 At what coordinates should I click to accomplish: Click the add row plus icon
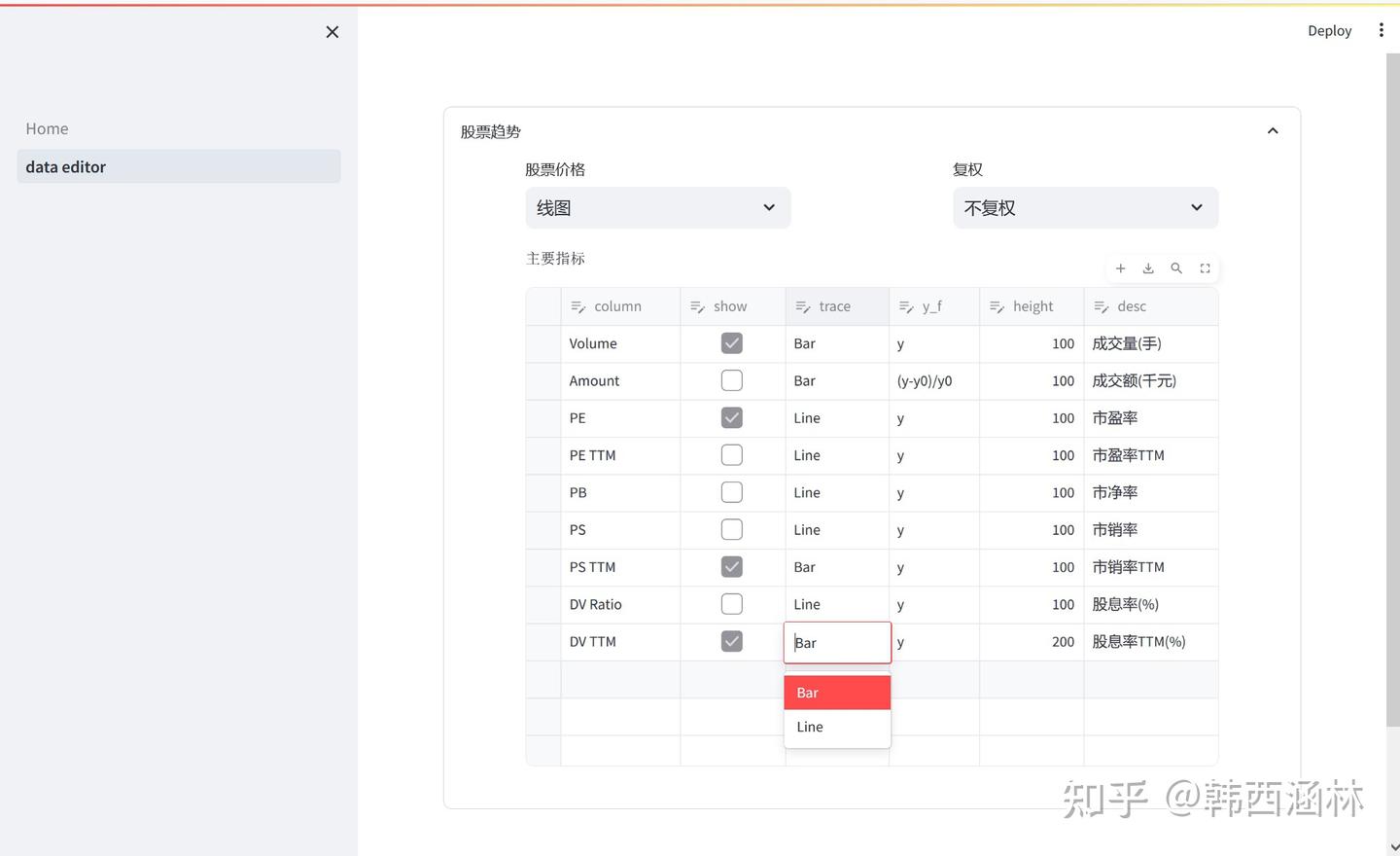click(x=1120, y=267)
